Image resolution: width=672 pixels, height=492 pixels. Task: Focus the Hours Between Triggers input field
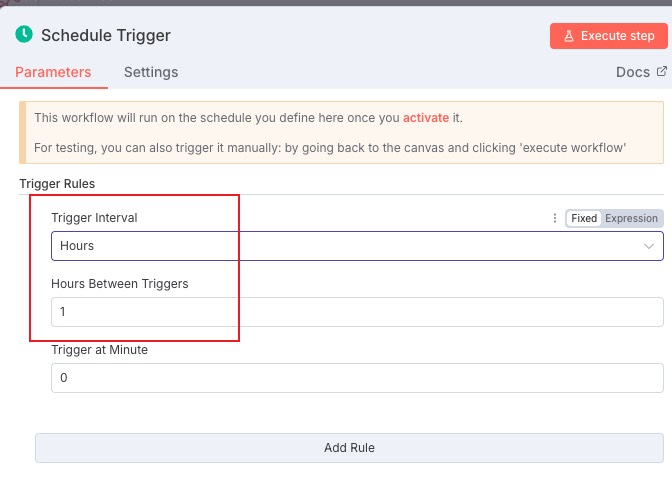coord(356,312)
